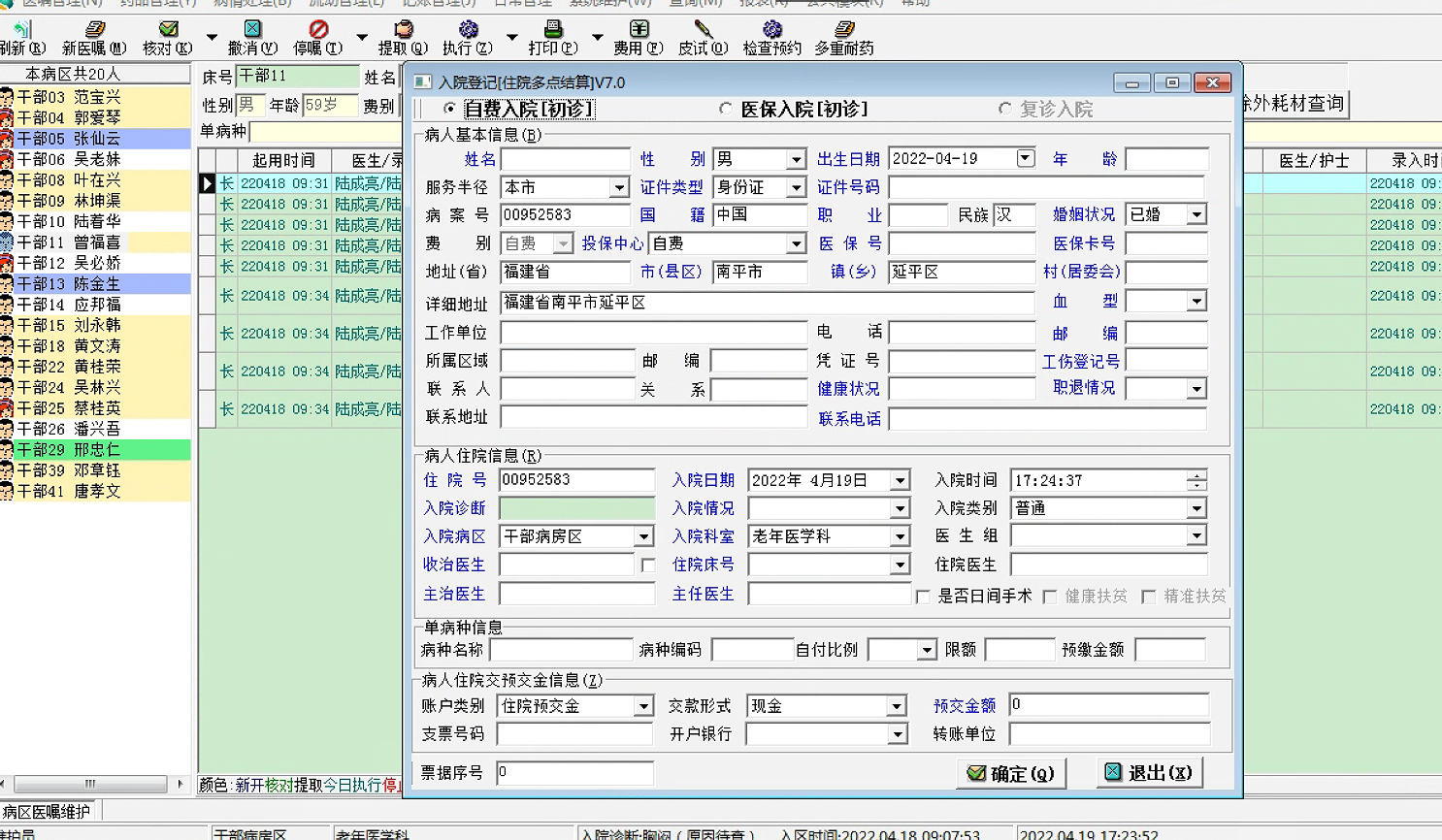
Task: Tick the 精准扶贫 checkbox
Action: point(1149,597)
